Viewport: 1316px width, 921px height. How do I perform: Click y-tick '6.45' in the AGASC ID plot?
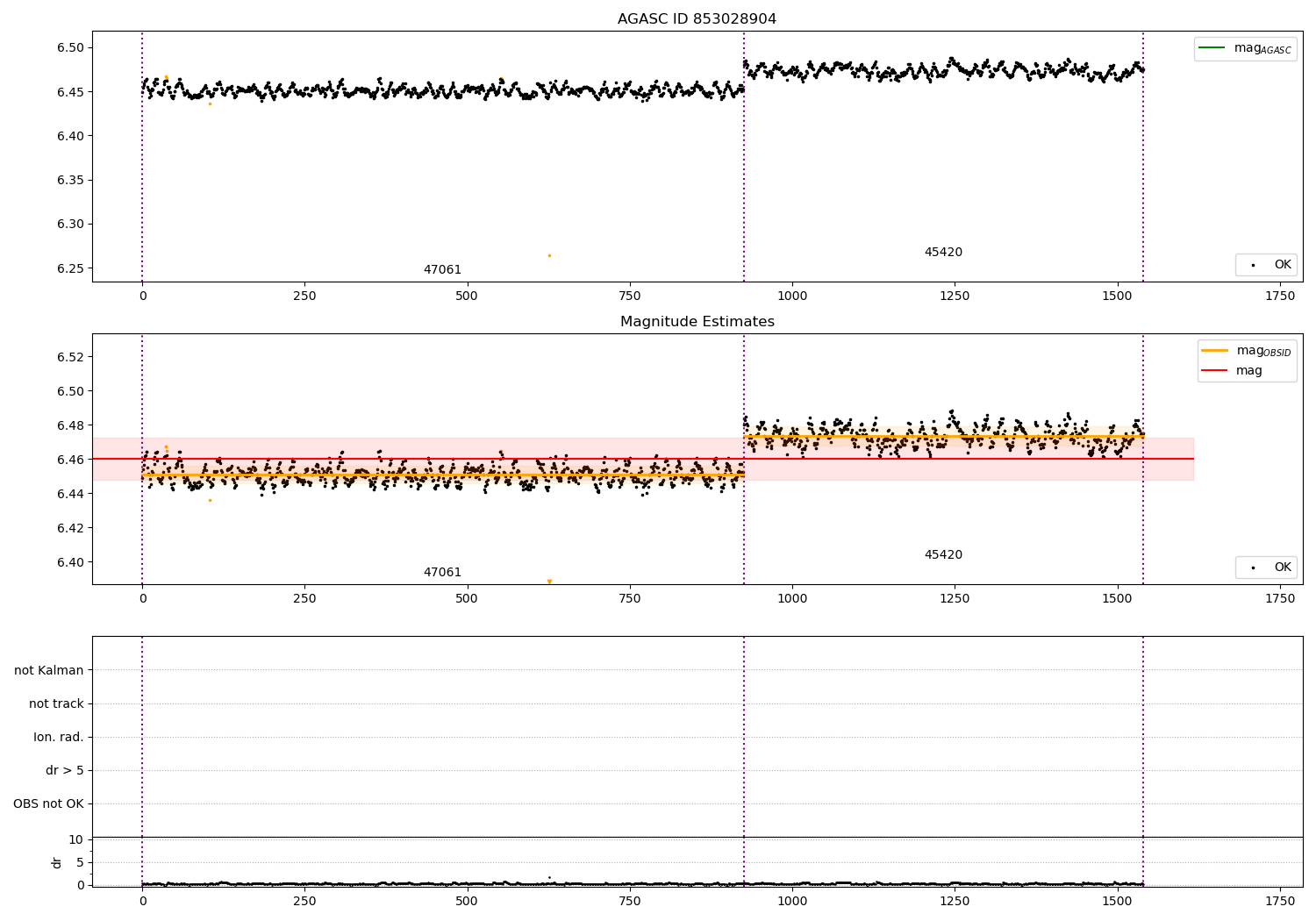[x=68, y=92]
